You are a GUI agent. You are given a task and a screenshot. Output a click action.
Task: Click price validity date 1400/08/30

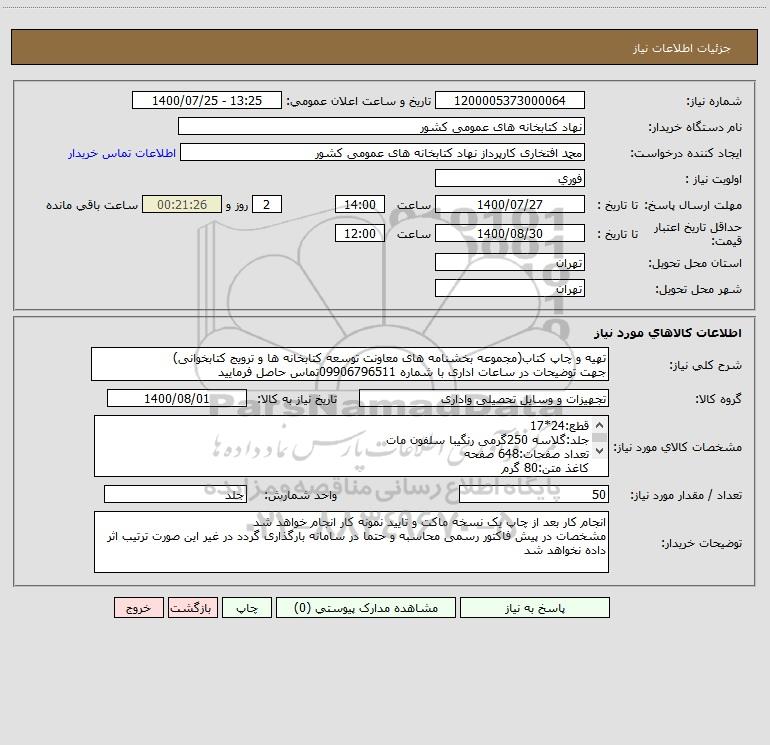click(x=510, y=233)
